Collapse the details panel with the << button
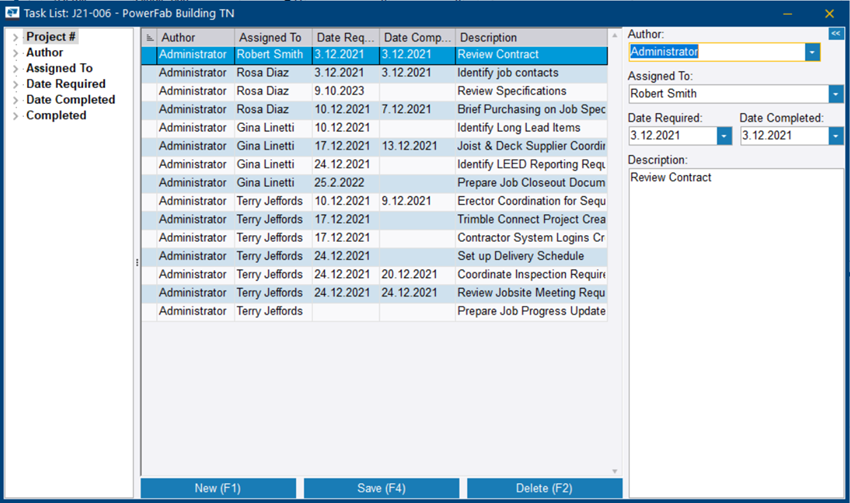 pyautogui.click(x=836, y=34)
